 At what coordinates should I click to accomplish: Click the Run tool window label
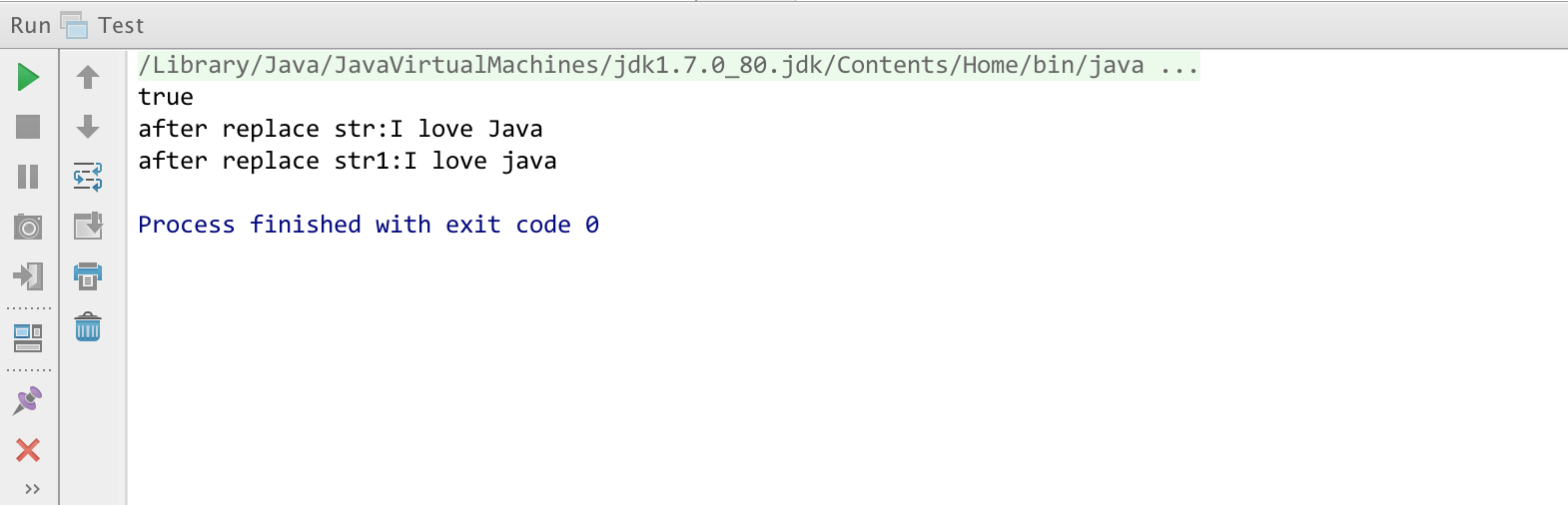click(30, 26)
